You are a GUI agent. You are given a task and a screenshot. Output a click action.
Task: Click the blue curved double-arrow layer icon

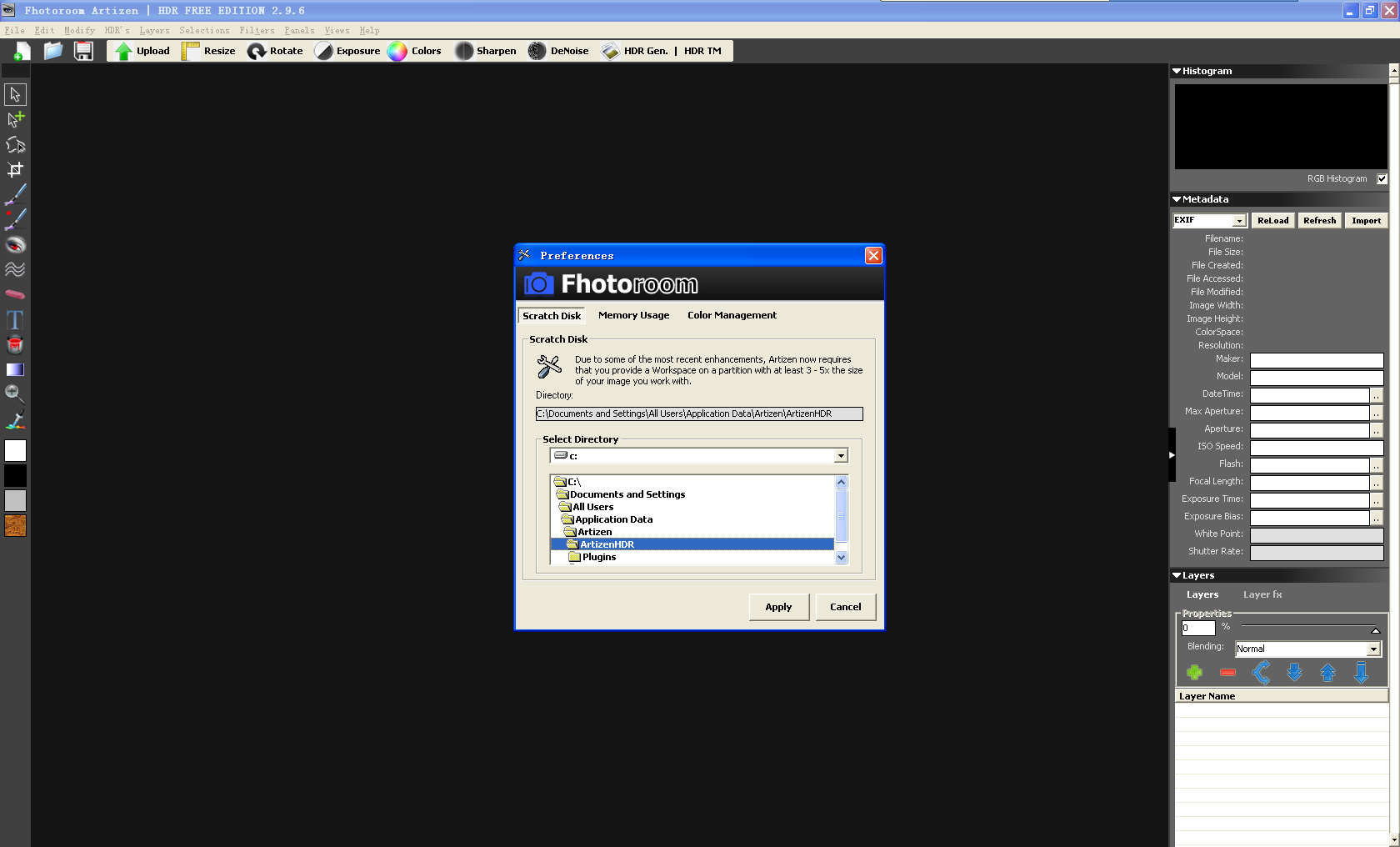pos(1261,672)
